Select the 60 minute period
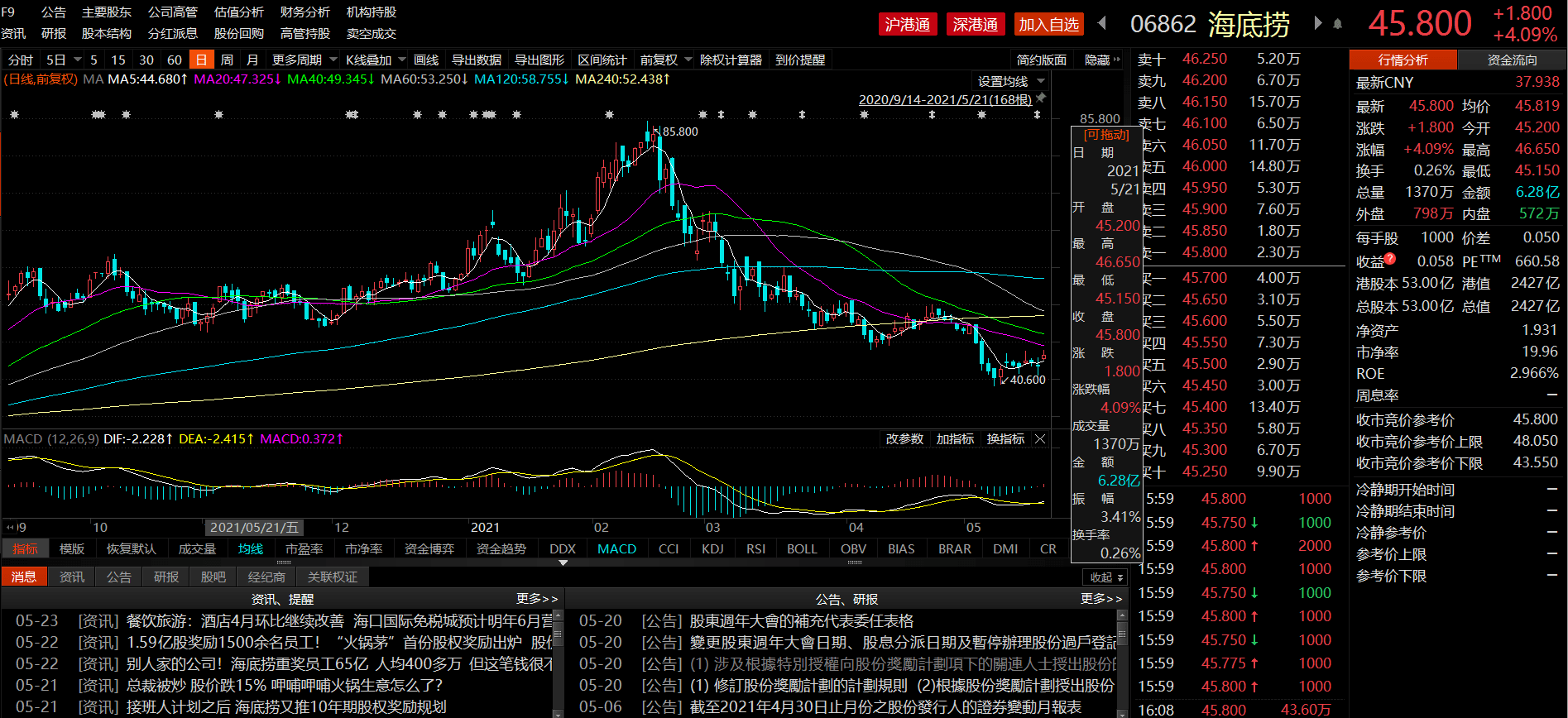 pos(175,60)
